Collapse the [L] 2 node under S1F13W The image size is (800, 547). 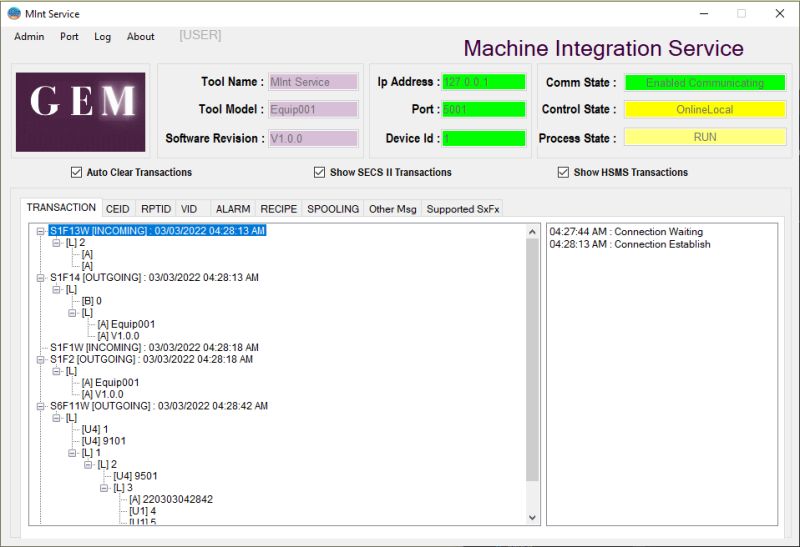[x=56, y=243]
